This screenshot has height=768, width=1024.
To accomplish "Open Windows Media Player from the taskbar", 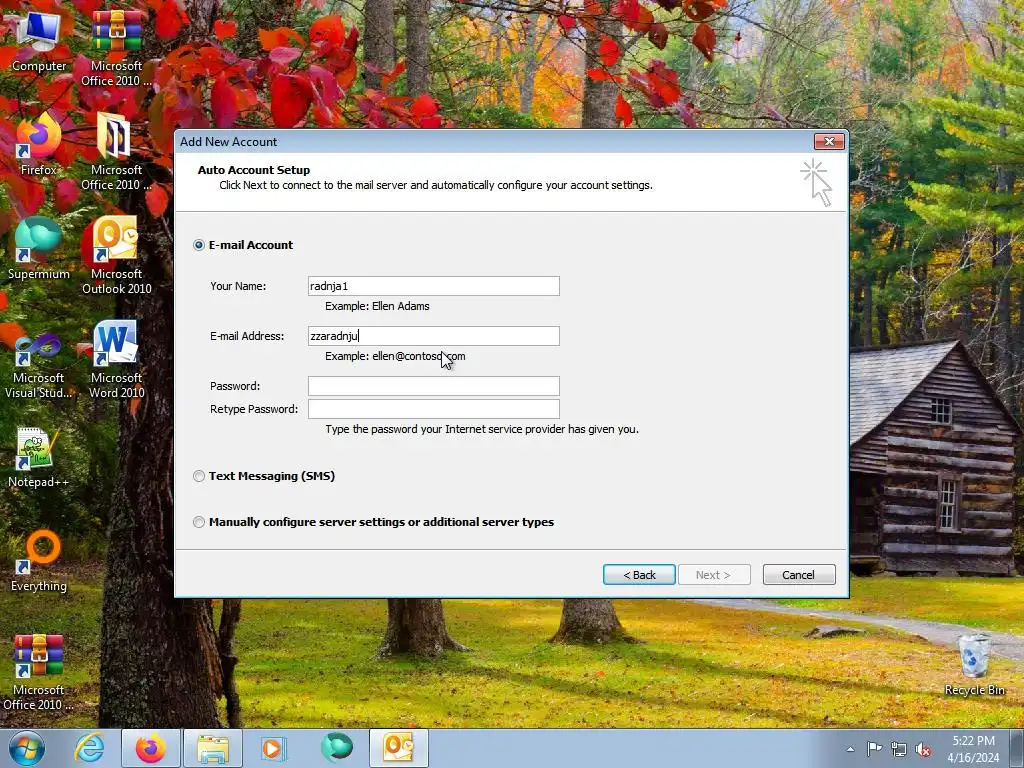I will pyautogui.click(x=274, y=748).
